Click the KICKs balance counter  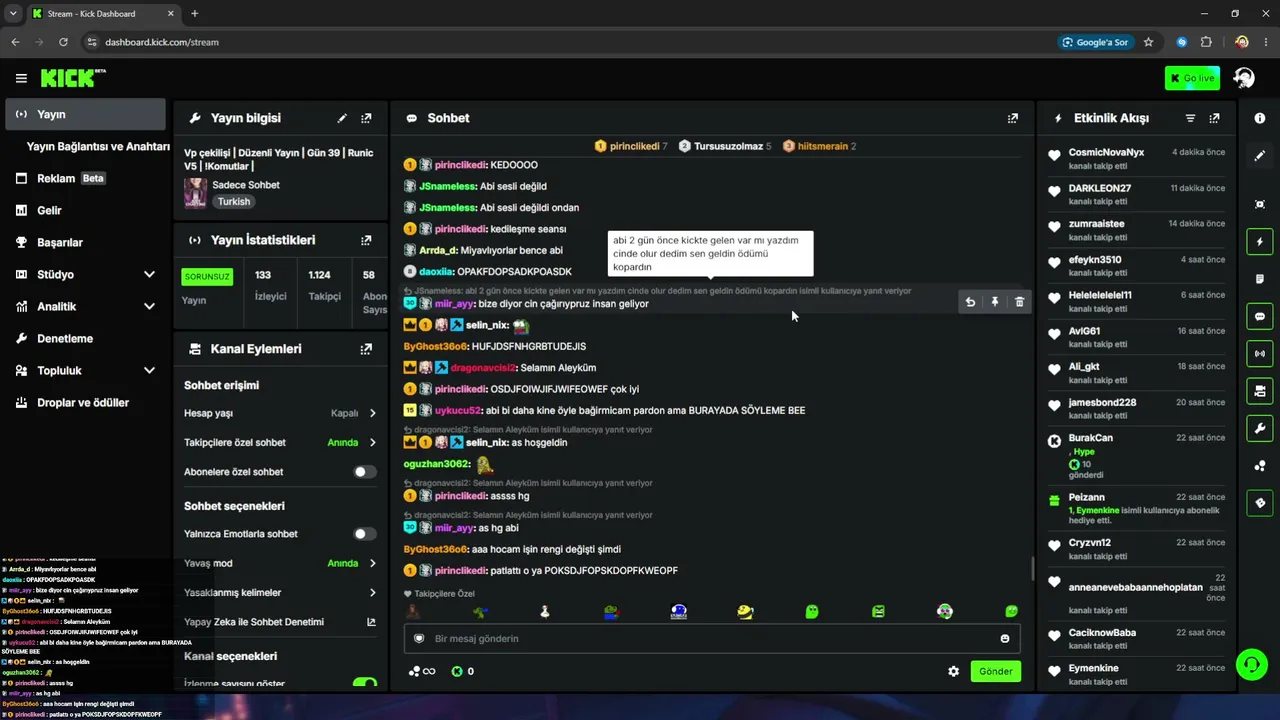click(463, 671)
